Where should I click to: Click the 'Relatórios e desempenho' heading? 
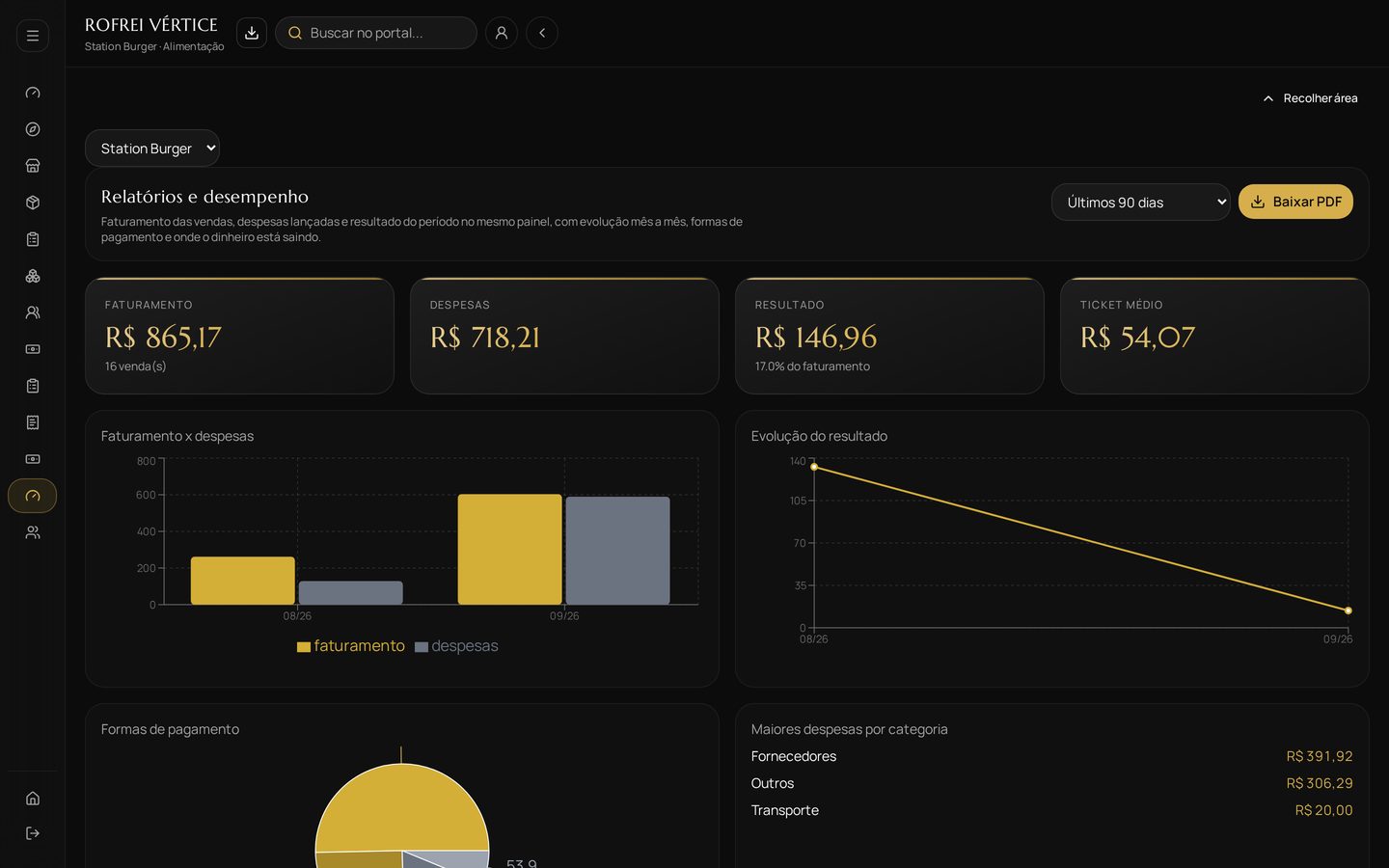tap(204, 197)
